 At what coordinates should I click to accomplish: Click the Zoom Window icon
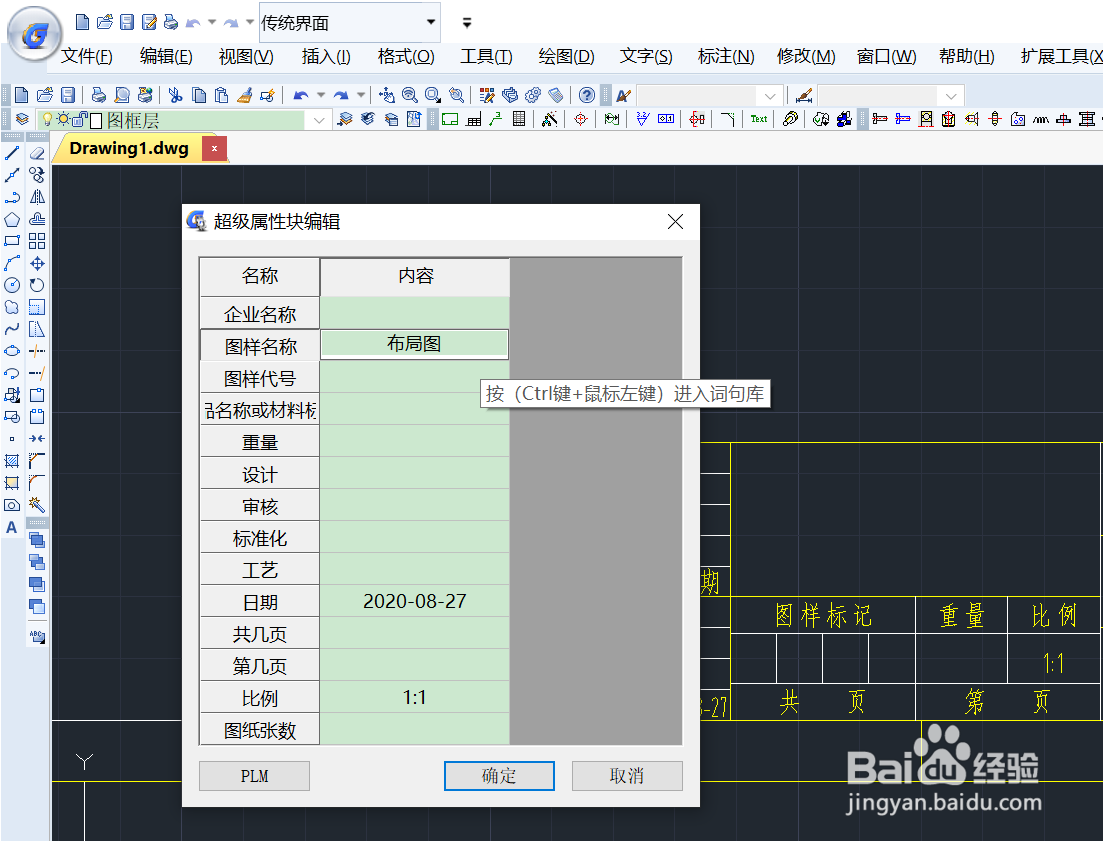coord(433,95)
